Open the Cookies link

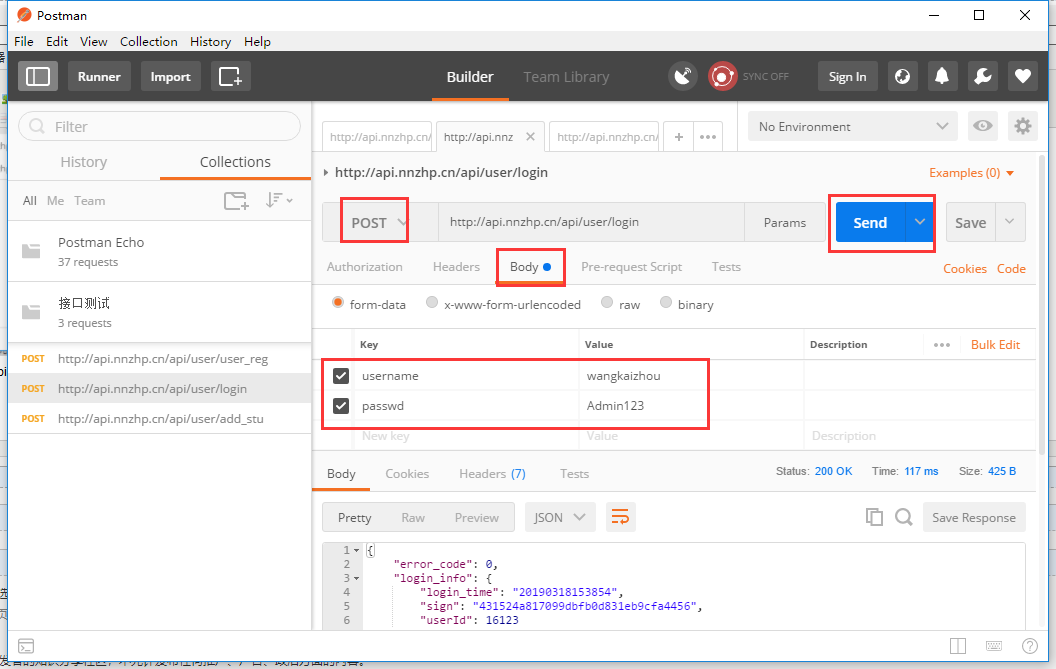(964, 268)
